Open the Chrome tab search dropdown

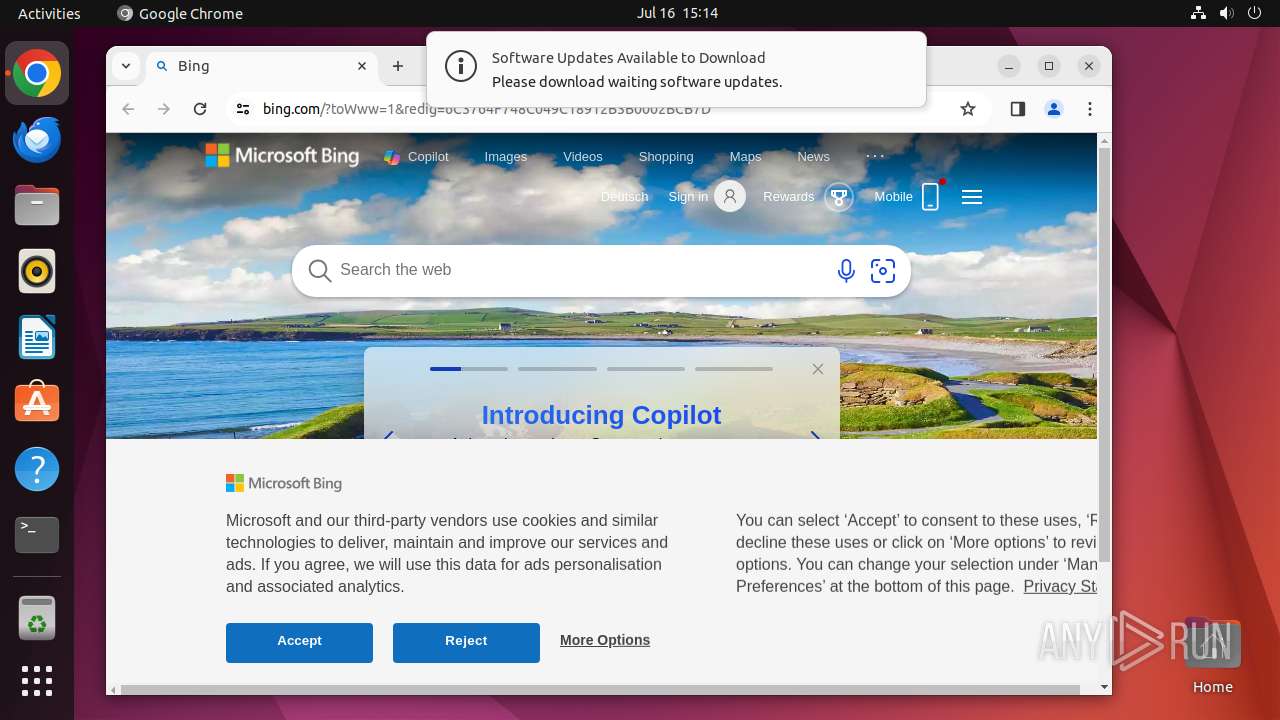pyautogui.click(x=125, y=66)
